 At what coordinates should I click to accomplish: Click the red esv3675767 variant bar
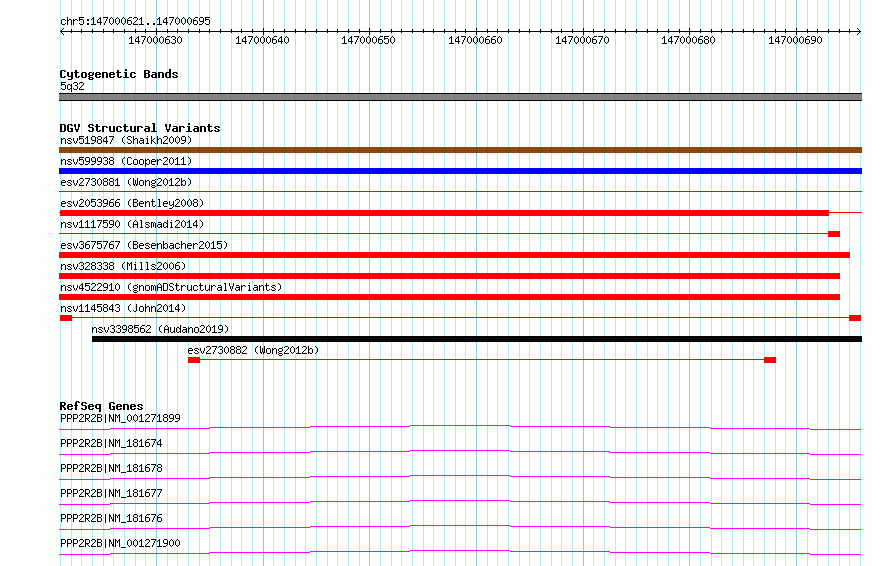tap(455, 255)
